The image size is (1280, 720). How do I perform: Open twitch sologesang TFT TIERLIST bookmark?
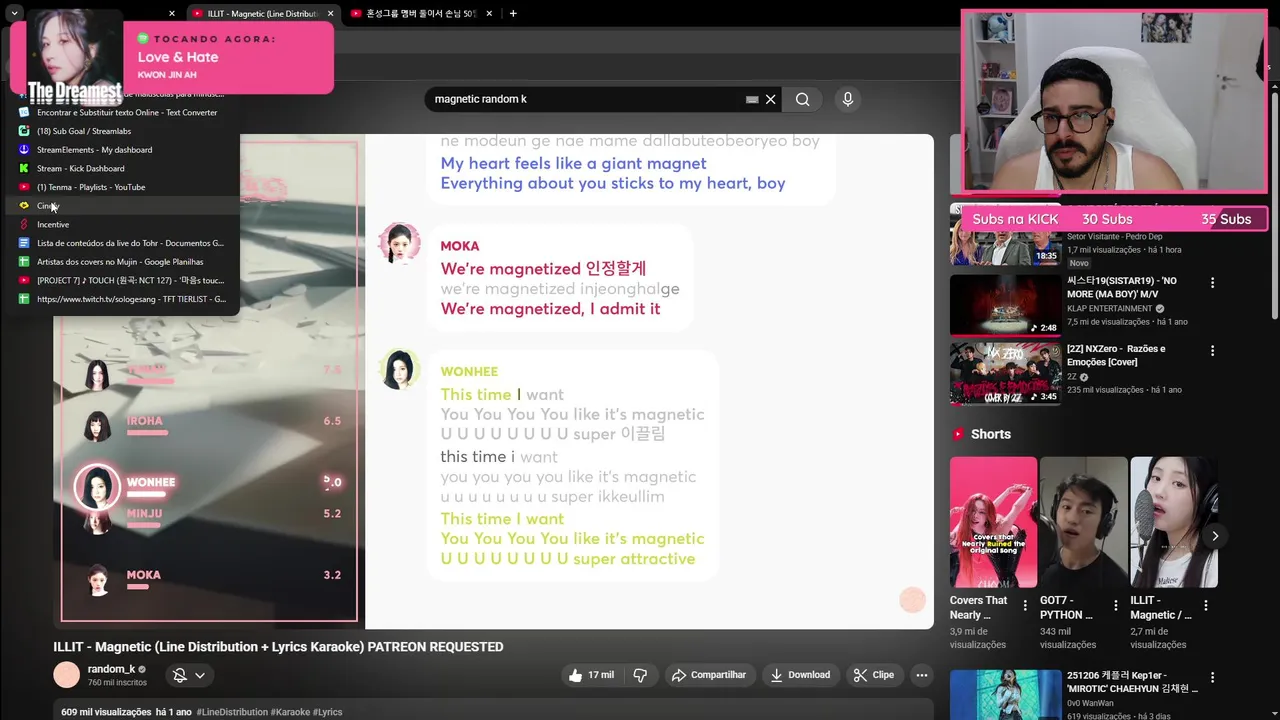click(122, 299)
